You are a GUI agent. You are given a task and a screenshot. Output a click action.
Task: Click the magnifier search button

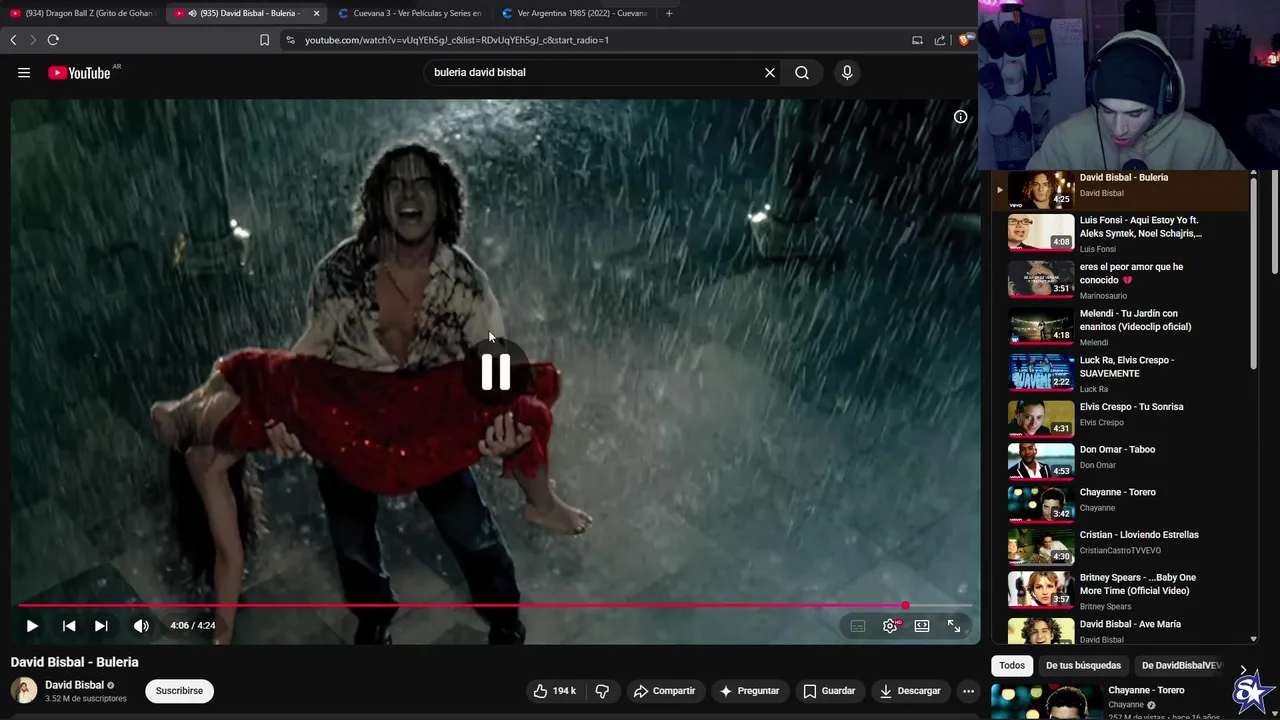pyautogui.click(x=802, y=72)
